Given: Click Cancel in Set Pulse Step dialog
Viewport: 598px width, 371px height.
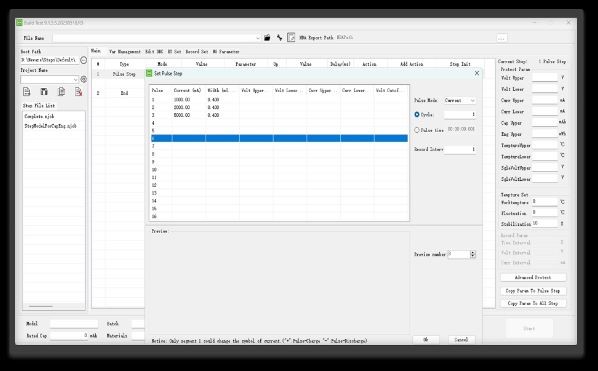Looking at the screenshot, I should (x=461, y=339).
